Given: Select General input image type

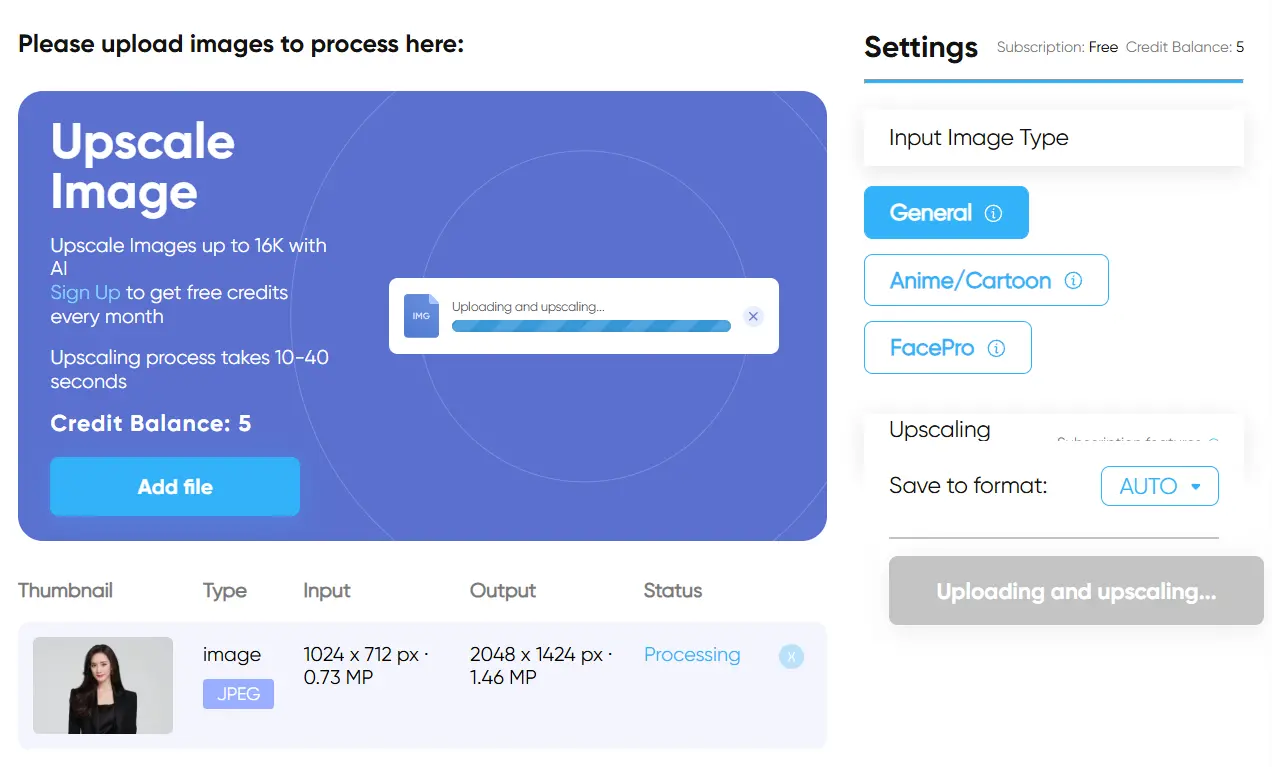Looking at the screenshot, I should [946, 213].
